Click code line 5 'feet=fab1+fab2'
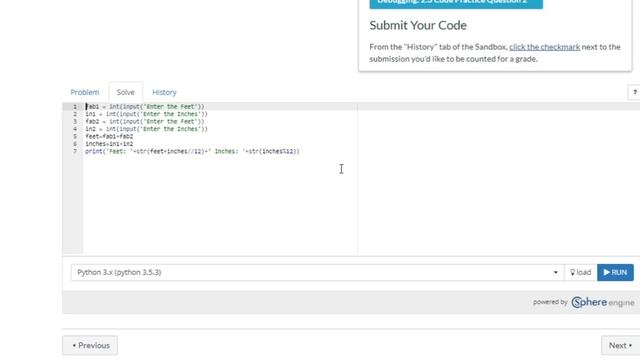The width and height of the screenshot is (640, 360). 109,136
